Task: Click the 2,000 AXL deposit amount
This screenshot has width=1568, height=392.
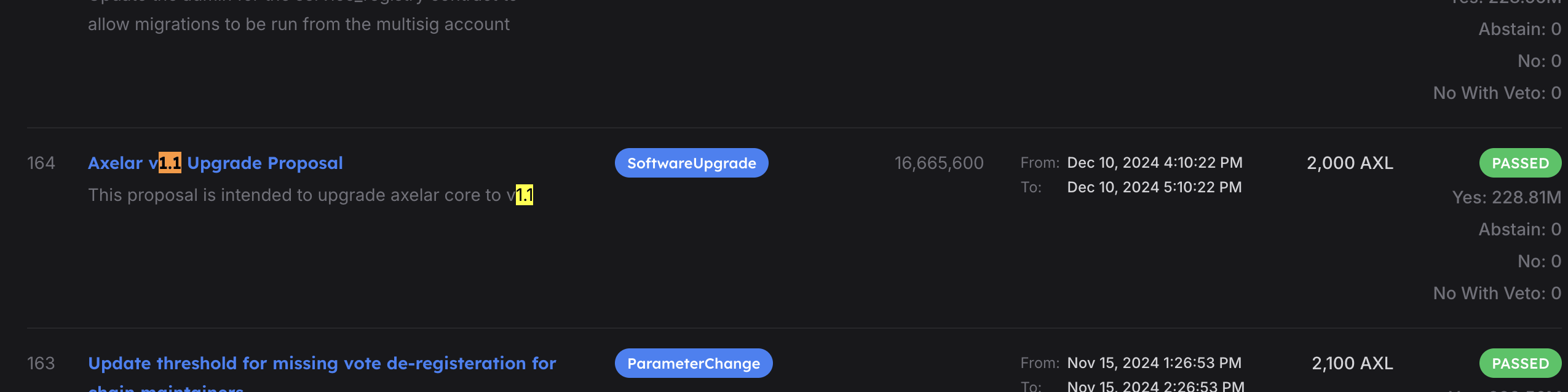Action: pos(1350,163)
